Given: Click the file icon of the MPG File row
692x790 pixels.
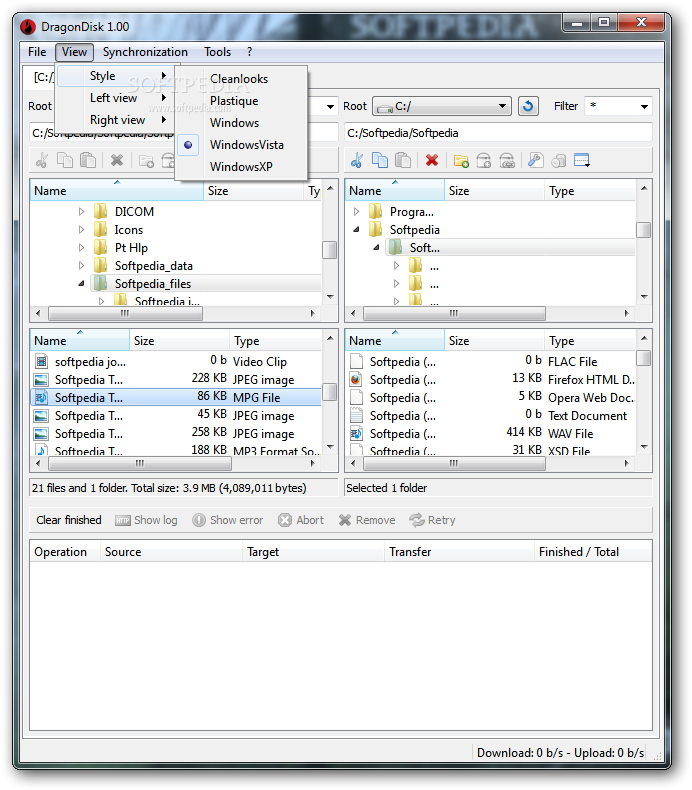Looking at the screenshot, I should pyautogui.click(x=41, y=398).
